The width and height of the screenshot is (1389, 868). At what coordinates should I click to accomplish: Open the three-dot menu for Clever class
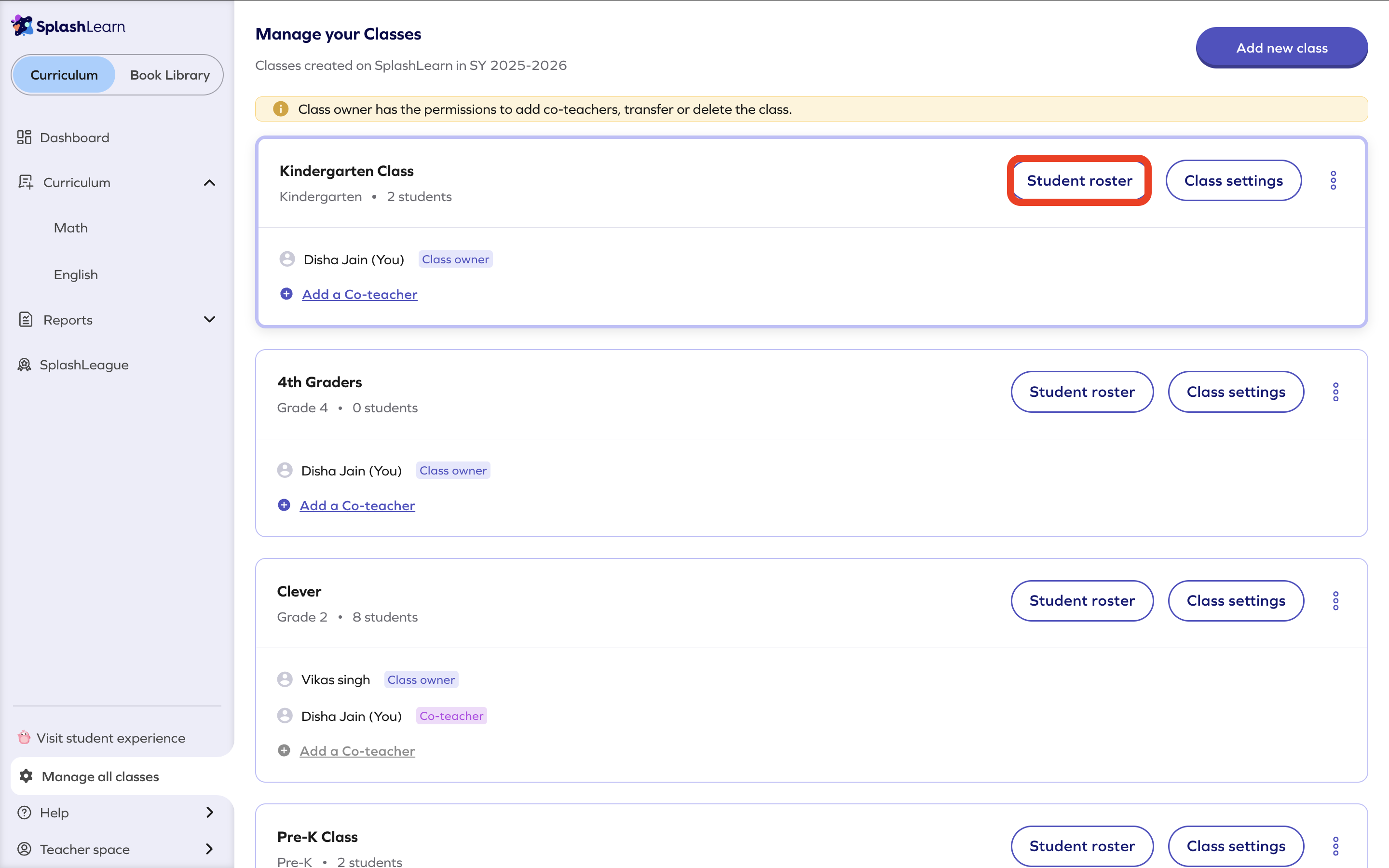tap(1335, 600)
